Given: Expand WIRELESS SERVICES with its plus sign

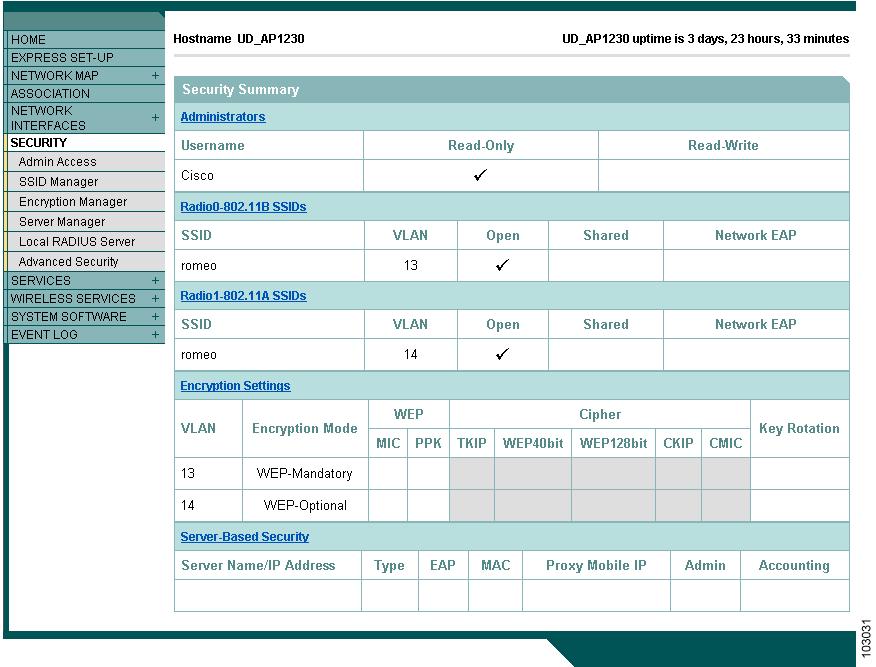Looking at the screenshot, I should [x=155, y=298].
